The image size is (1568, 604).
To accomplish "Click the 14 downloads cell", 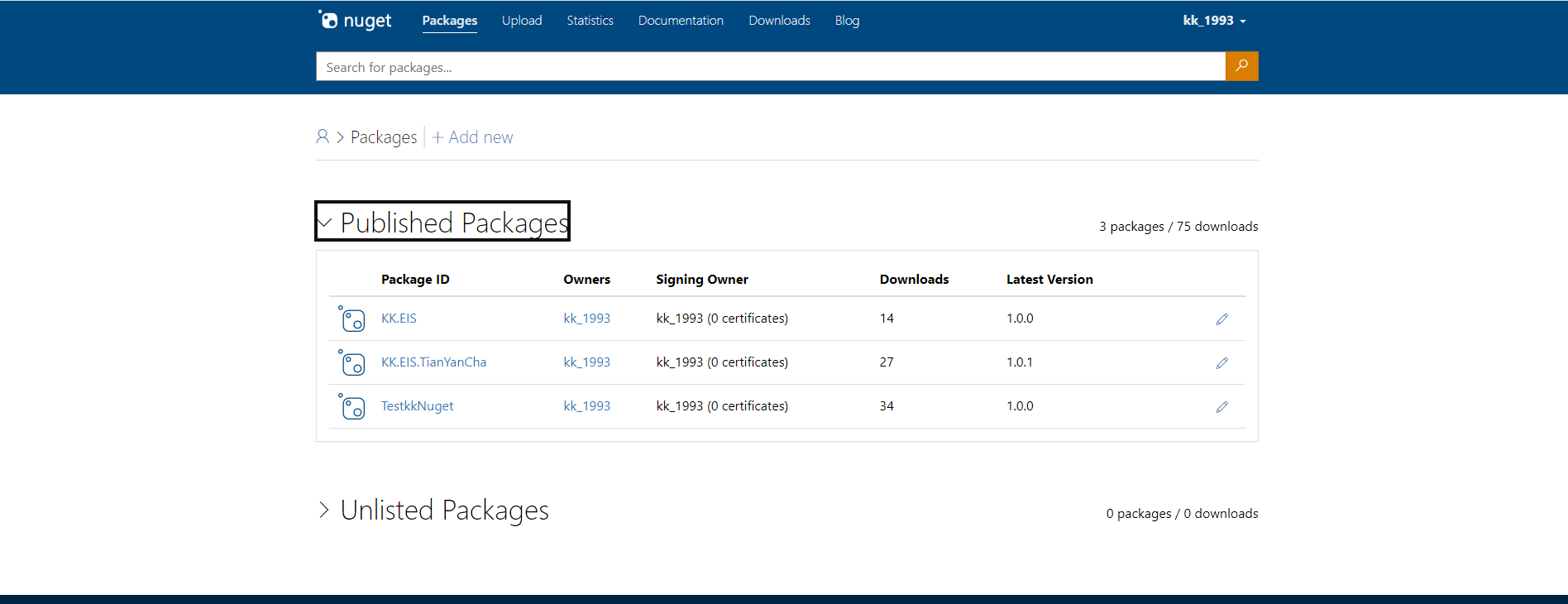I will [887, 319].
